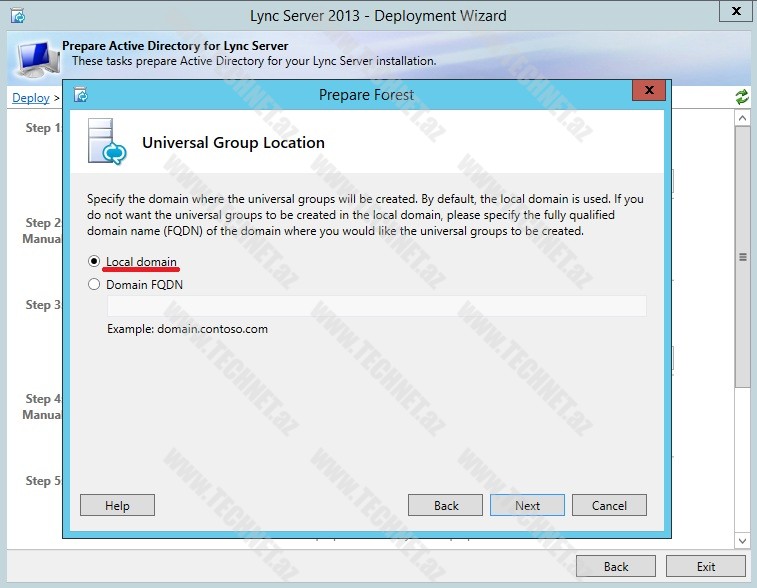757x588 pixels.
Task: Click the computer icon in the header banner
Action: 38,59
